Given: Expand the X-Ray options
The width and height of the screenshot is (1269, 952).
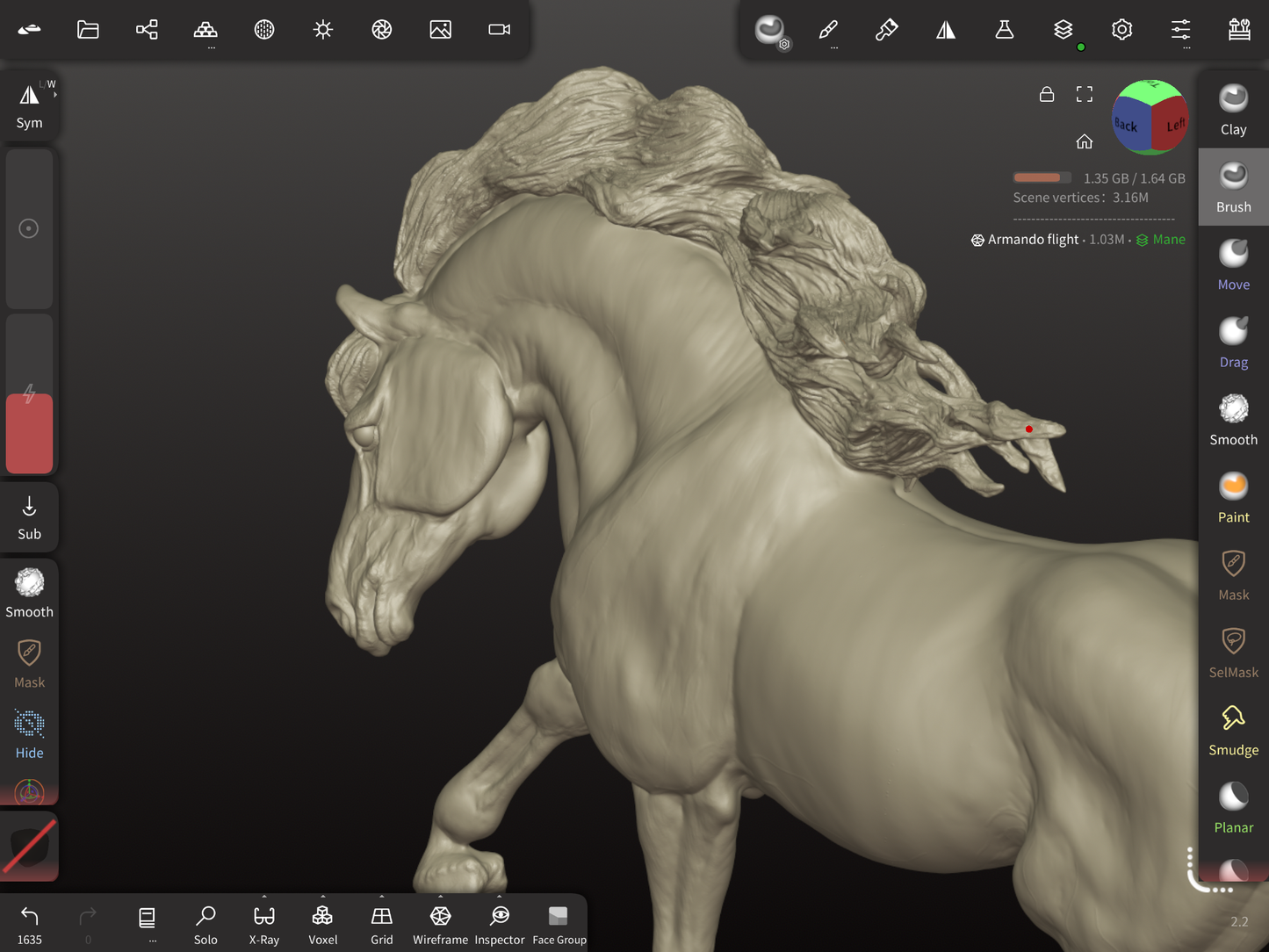Looking at the screenshot, I should point(264,898).
